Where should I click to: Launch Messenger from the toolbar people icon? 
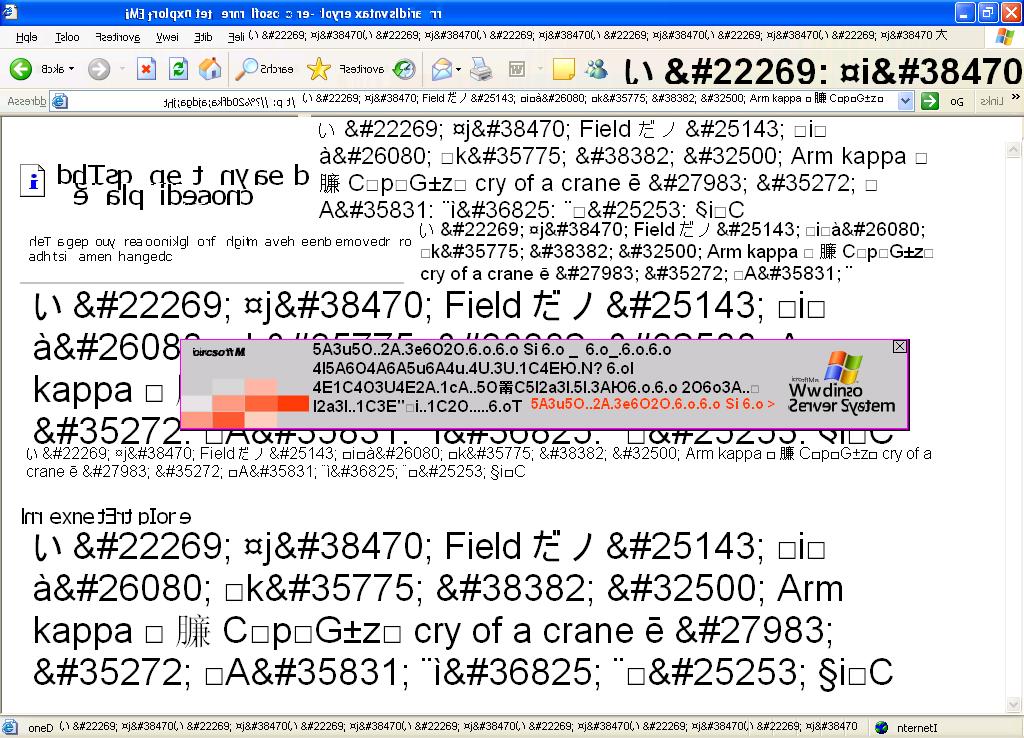tap(597, 69)
